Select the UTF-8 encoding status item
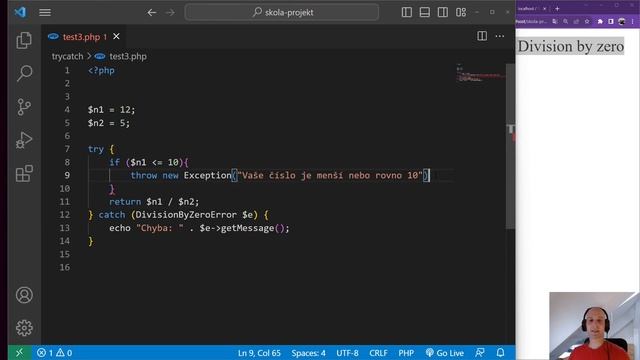The image size is (640, 360). pyautogui.click(x=347, y=353)
